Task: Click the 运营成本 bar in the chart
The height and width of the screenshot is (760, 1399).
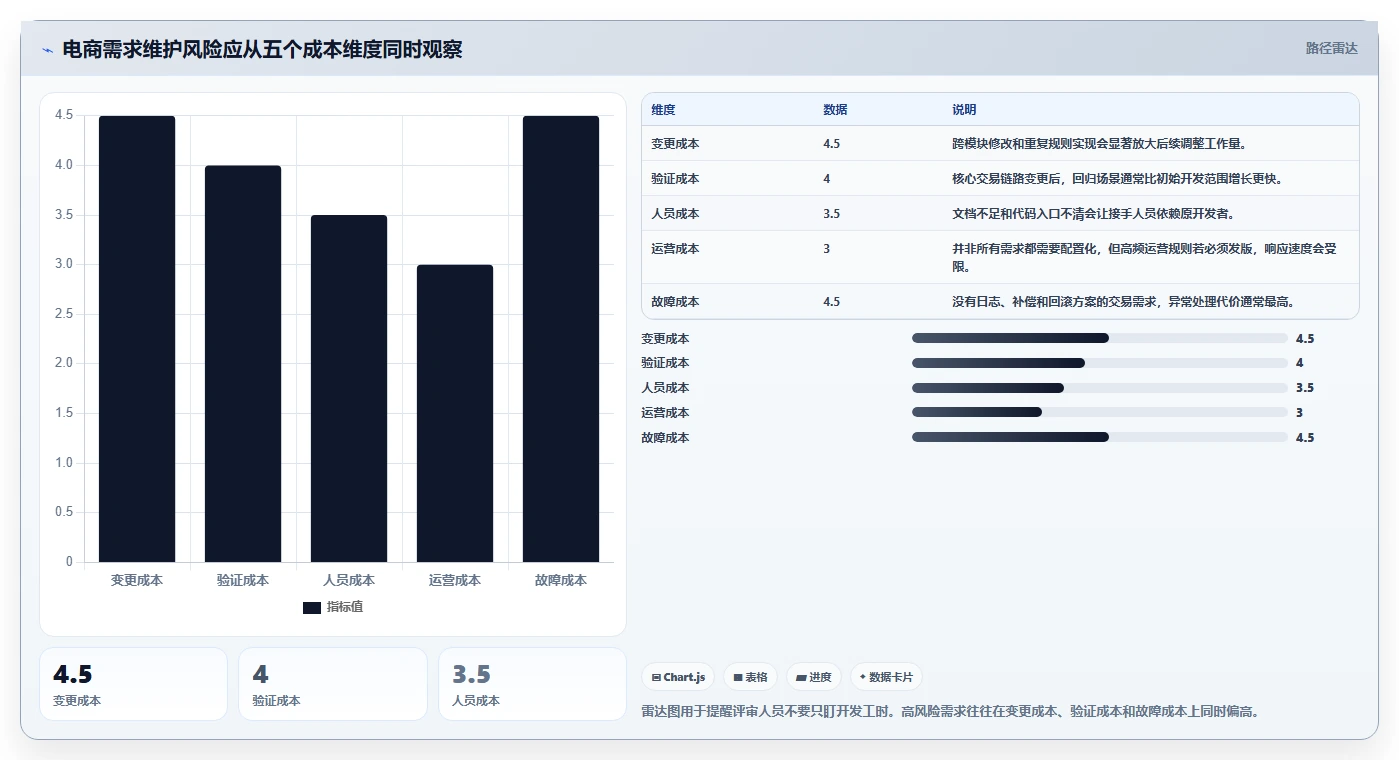Action: (455, 413)
